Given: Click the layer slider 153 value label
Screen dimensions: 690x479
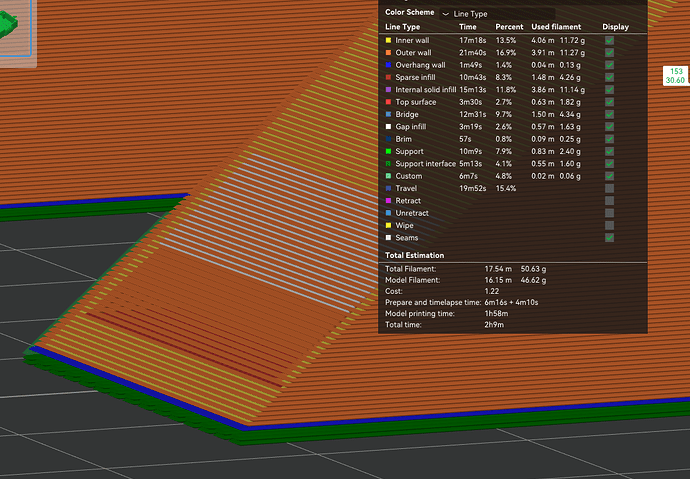Looking at the screenshot, I should tap(676, 71).
